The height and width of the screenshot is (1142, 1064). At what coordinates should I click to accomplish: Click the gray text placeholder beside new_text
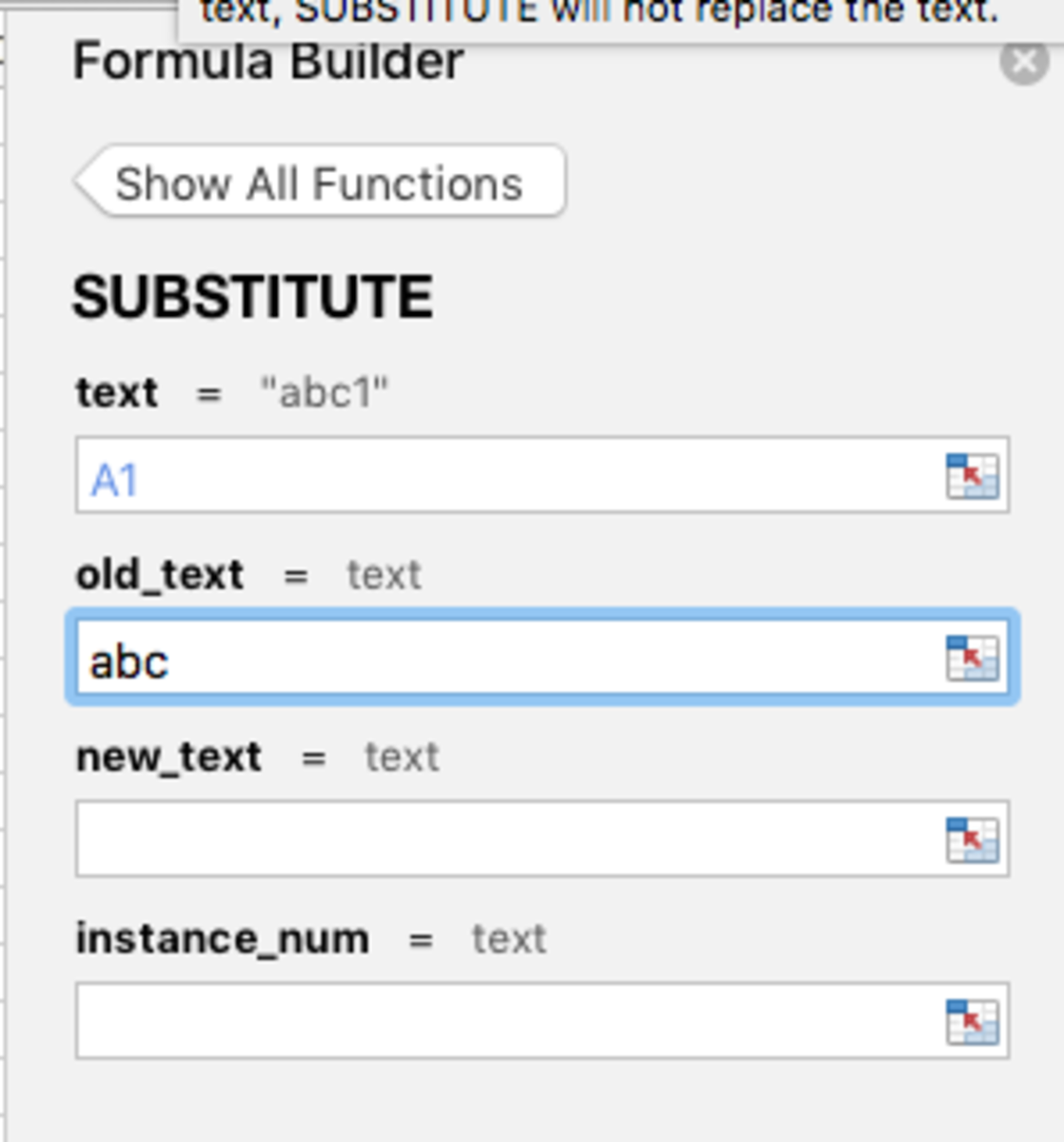pos(402,758)
